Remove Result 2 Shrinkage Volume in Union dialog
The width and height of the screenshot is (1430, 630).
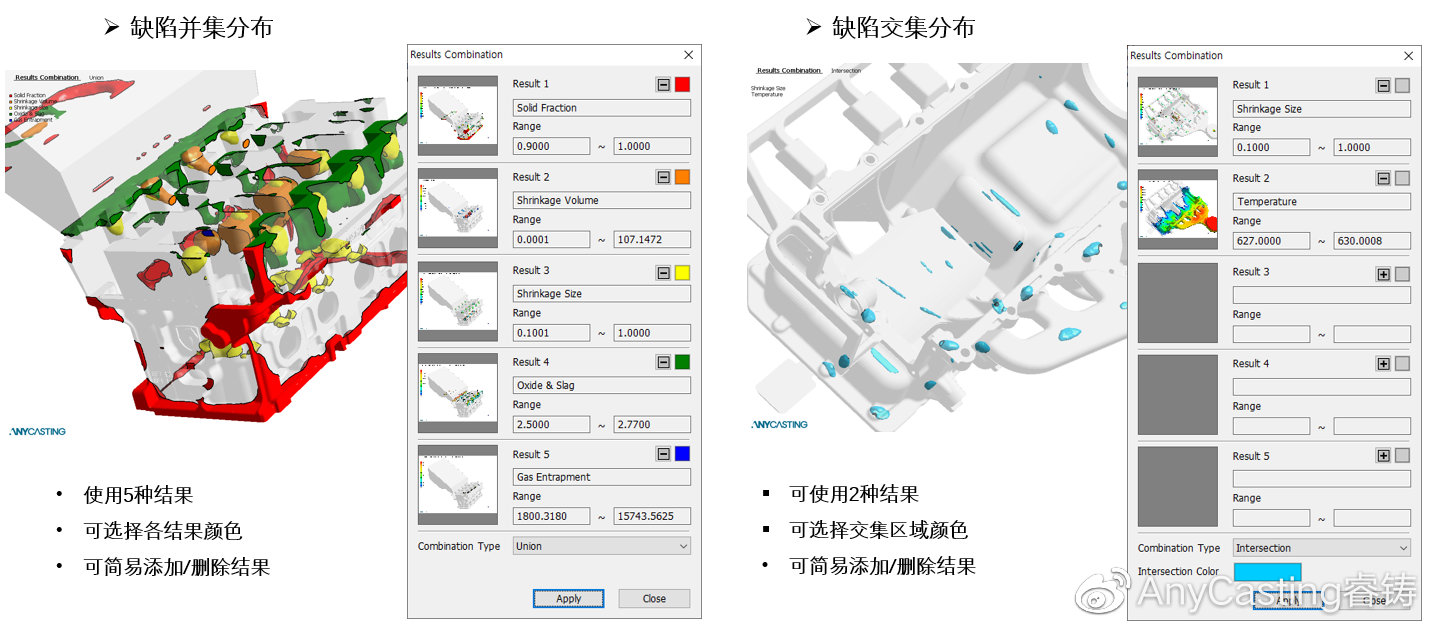663,177
